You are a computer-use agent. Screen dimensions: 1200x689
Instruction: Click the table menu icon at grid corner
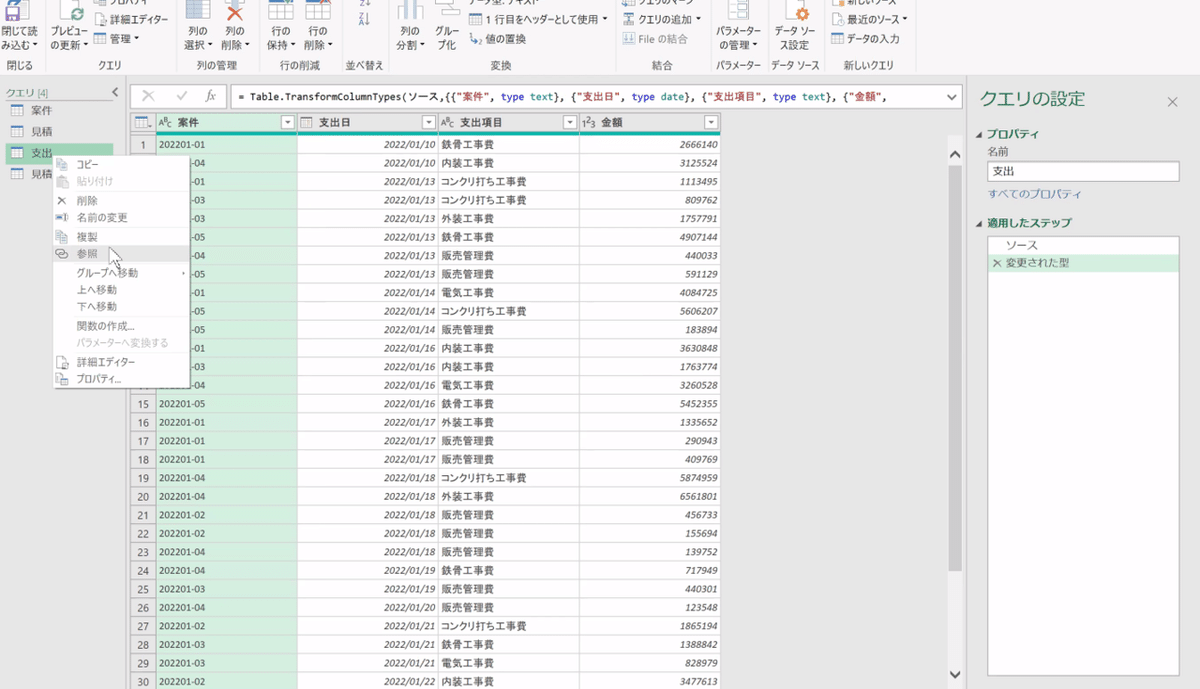(143, 123)
